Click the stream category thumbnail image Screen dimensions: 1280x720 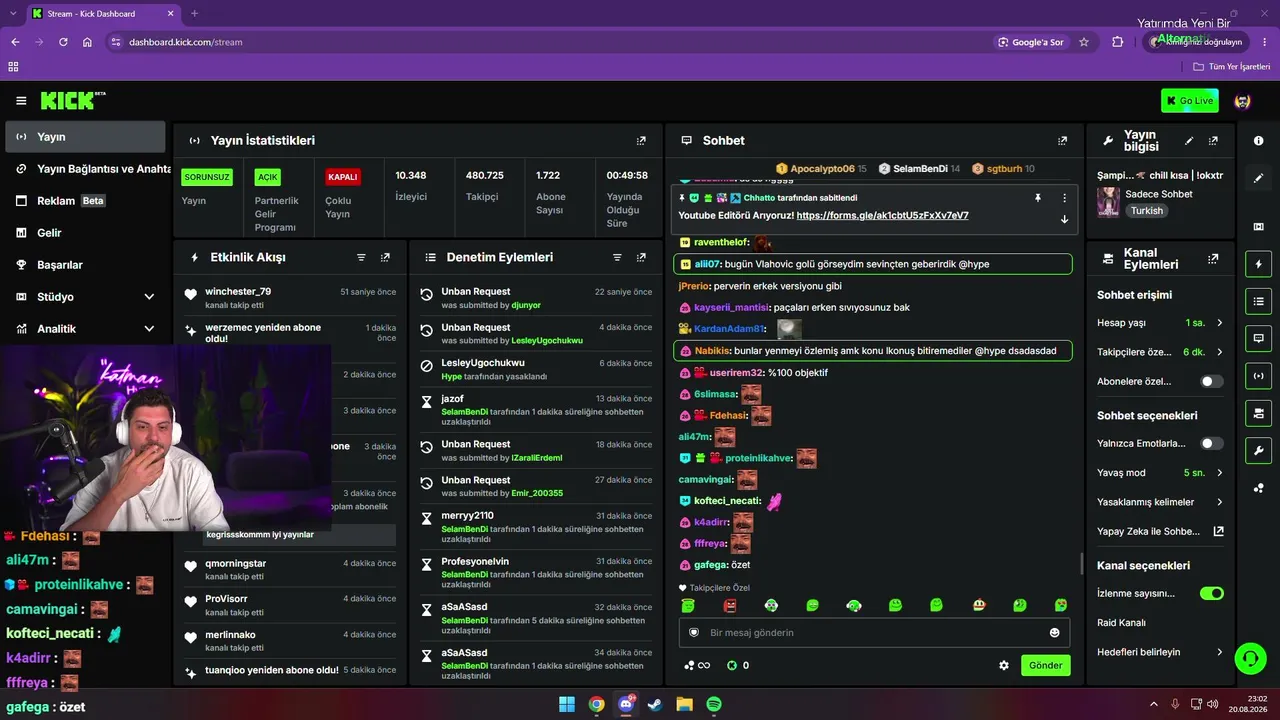pos(1108,202)
